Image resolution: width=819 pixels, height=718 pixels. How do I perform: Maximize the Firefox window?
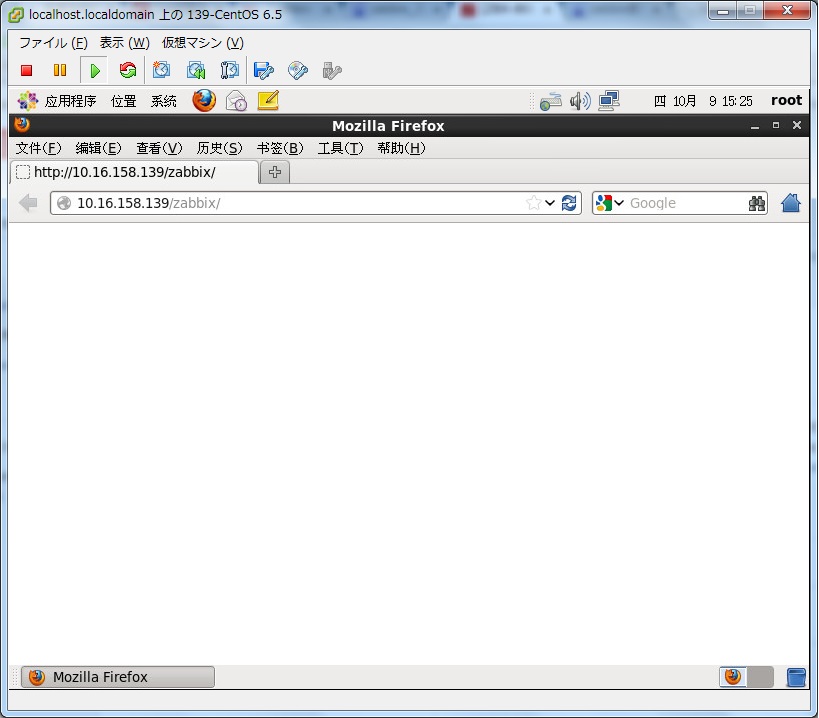776,125
